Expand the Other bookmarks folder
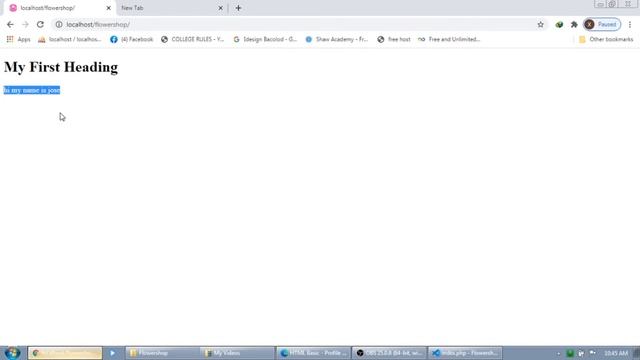This screenshot has width=640, height=360. [606, 39]
